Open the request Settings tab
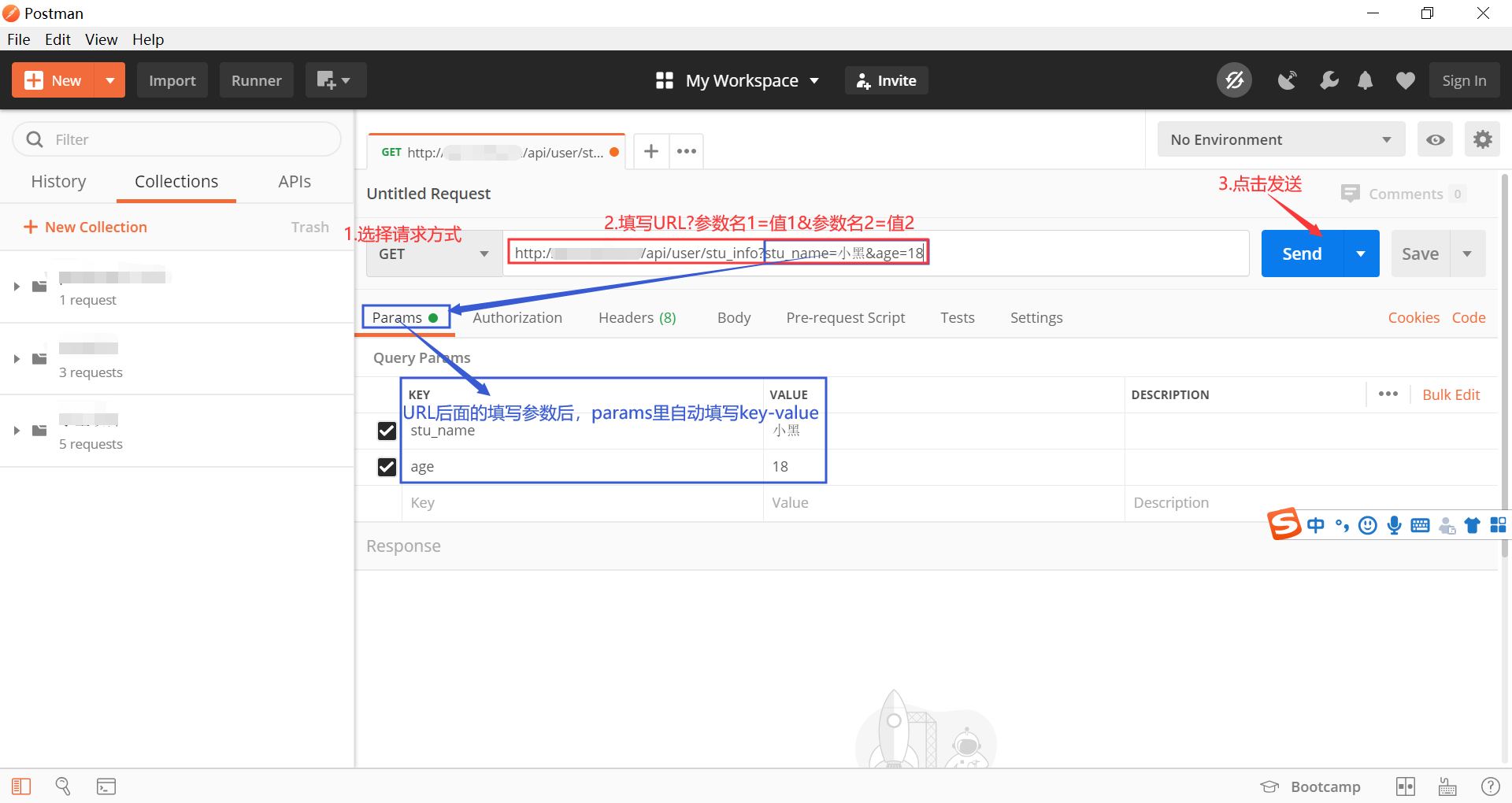 (1036, 317)
